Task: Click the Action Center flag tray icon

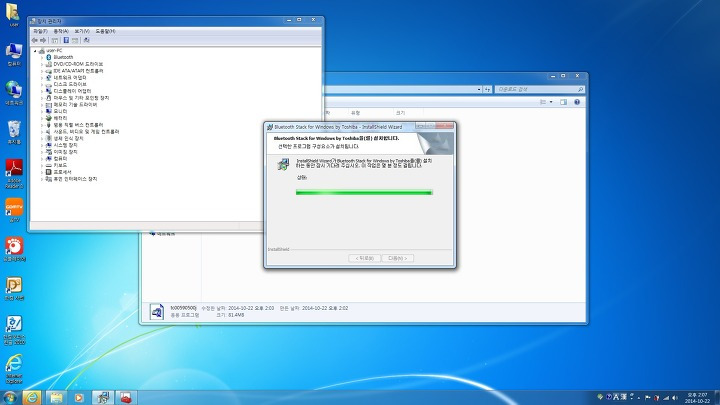Action: (647, 398)
